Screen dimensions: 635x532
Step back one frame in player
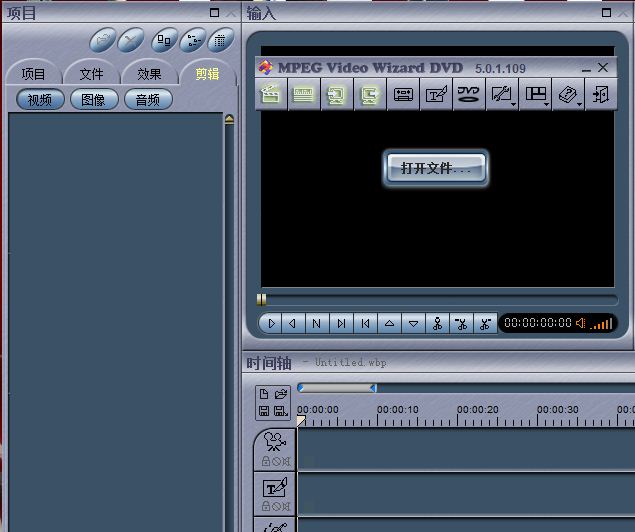(x=365, y=323)
